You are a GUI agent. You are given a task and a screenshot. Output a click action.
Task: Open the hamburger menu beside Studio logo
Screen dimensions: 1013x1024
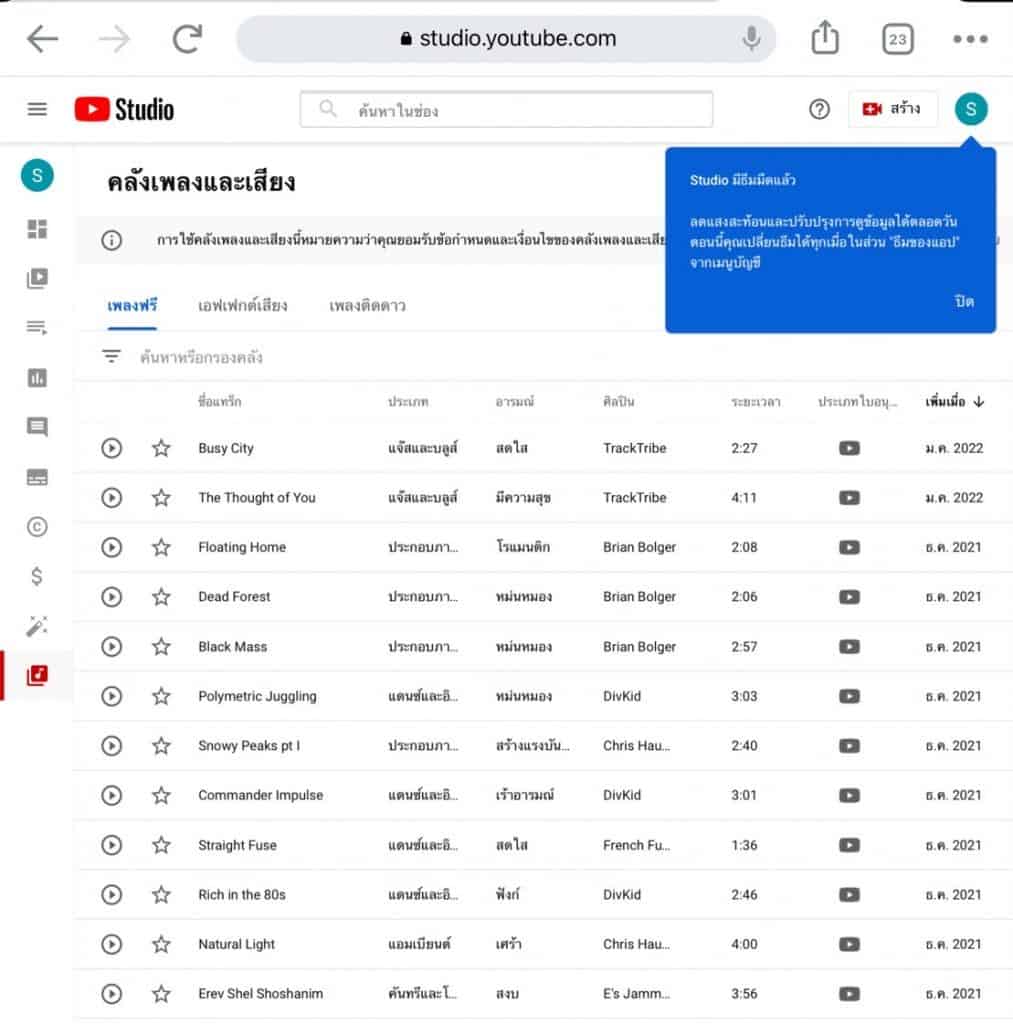[x=37, y=110]
